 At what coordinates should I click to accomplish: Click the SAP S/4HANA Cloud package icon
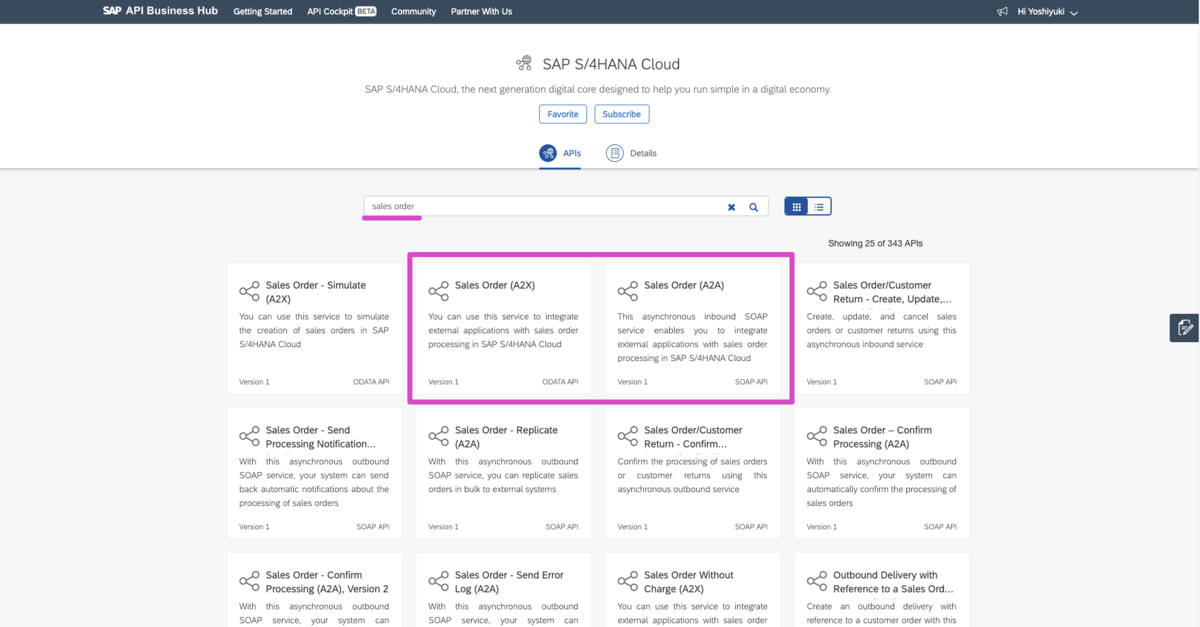click(524, 64)
